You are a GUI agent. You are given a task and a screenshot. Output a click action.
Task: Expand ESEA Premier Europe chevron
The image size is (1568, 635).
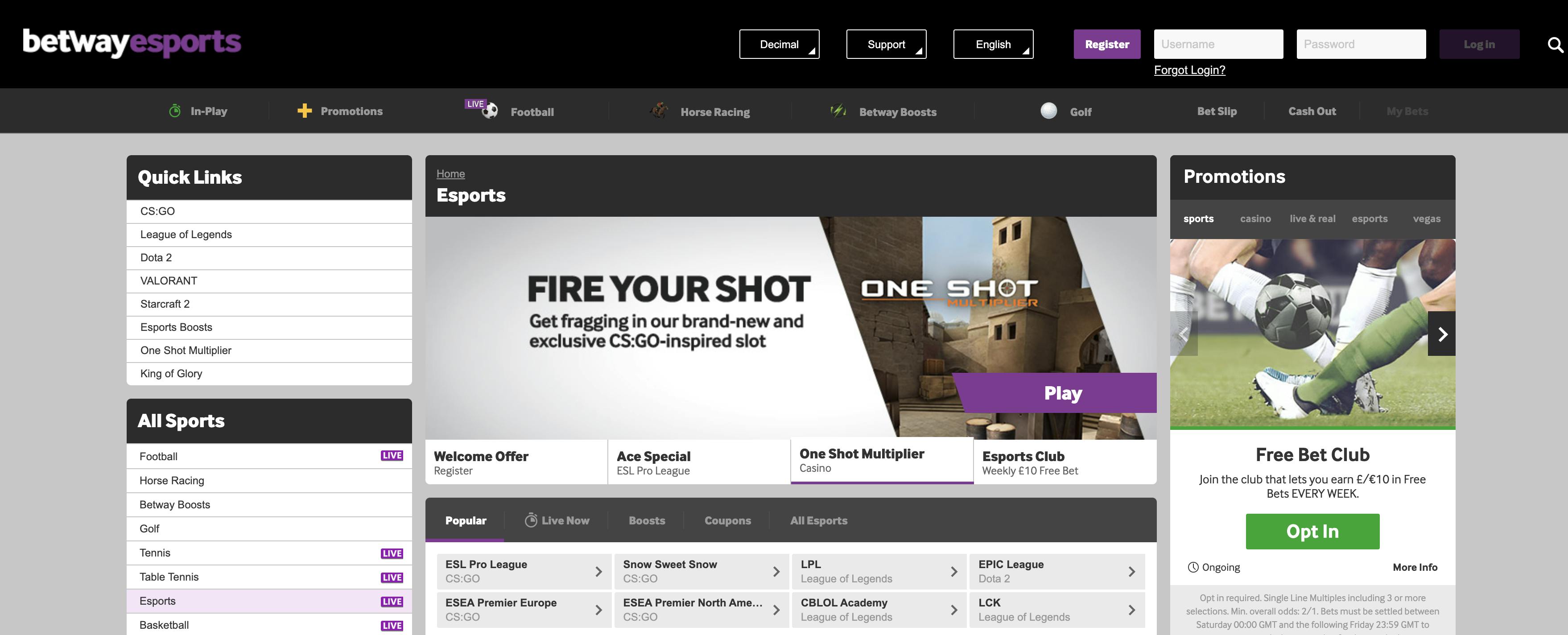point(598,610)
